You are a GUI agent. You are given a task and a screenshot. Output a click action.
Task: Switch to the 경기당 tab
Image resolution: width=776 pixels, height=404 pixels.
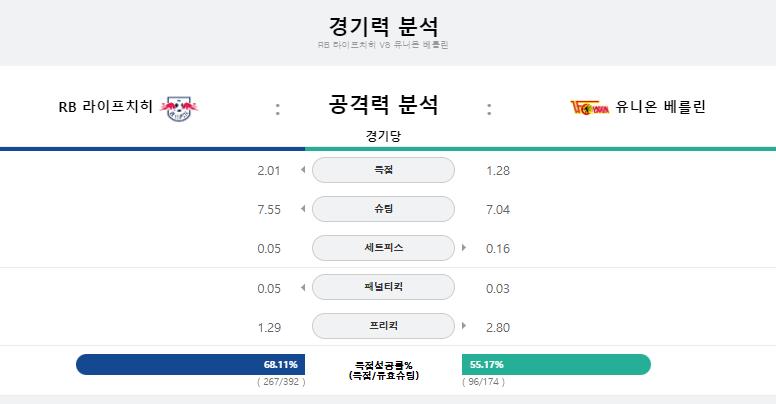pyautogui.click(x=384, y=136)
